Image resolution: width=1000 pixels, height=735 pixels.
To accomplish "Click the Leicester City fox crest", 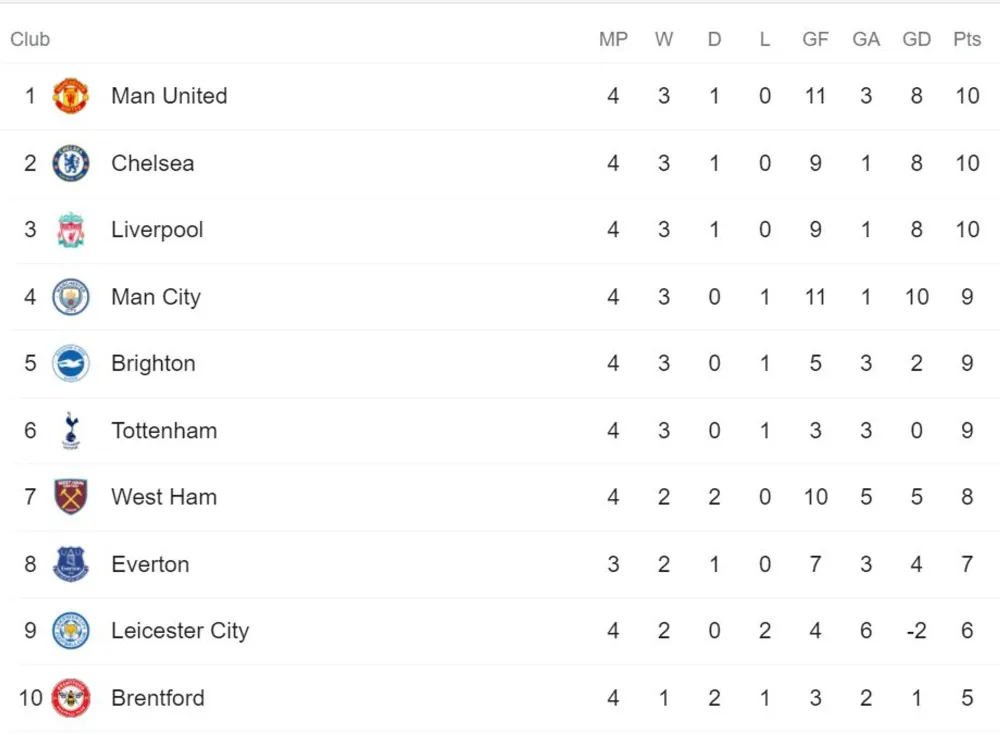I will [71, 630].
